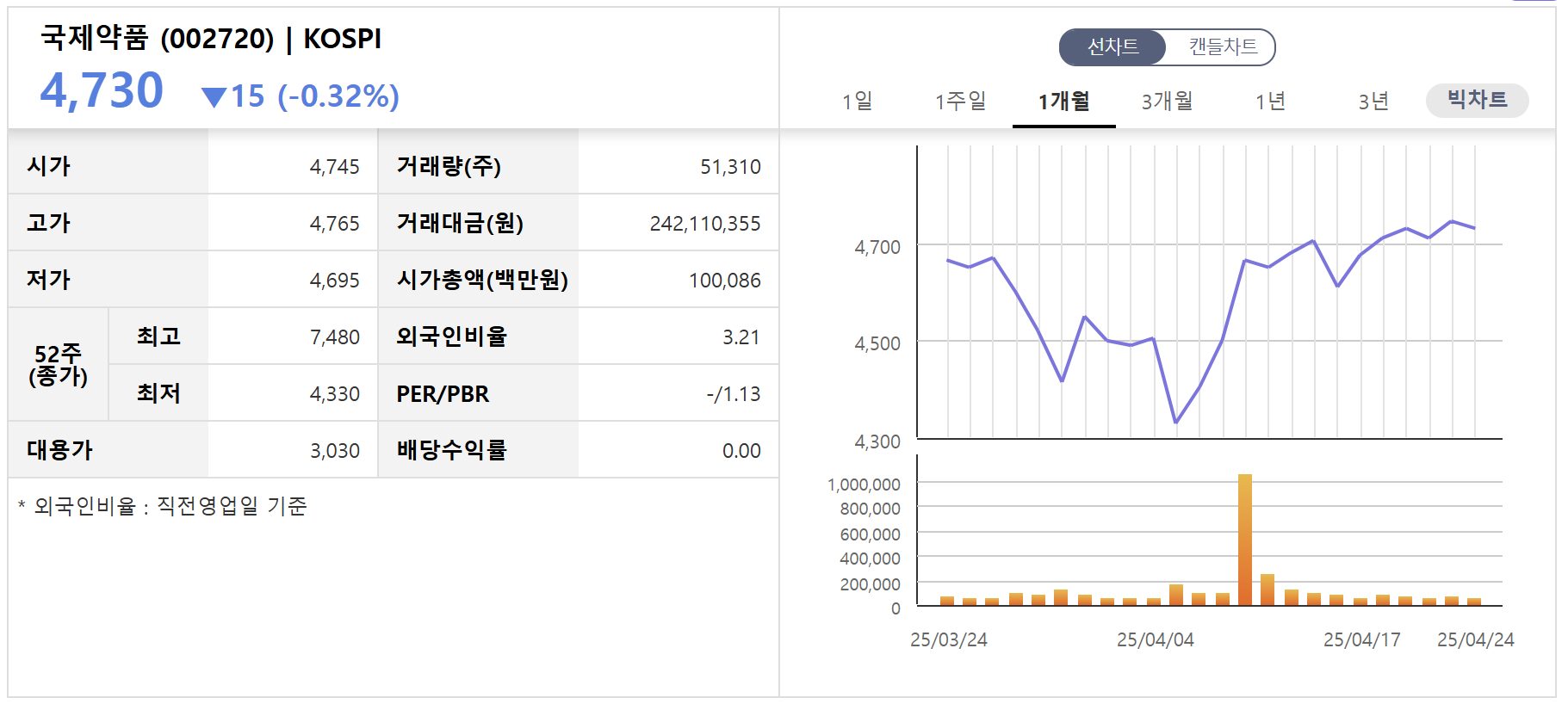Click the substitute price value 3,030
This screenshot has height=710, width=1568.
click(x=335, y=451)
